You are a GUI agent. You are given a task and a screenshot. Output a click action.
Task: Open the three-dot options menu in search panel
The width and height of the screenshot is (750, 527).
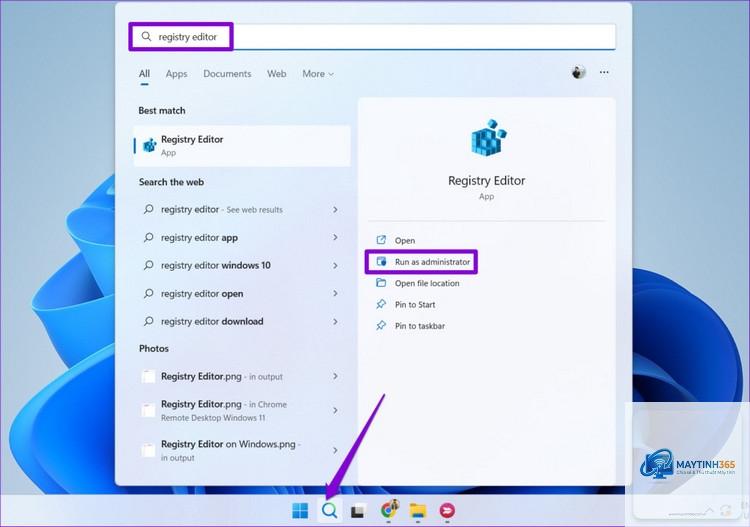click(604, 73)
